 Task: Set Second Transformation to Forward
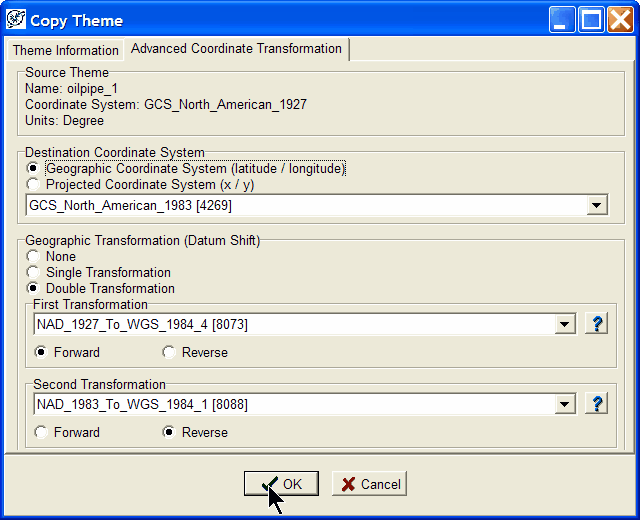[41, 432]
